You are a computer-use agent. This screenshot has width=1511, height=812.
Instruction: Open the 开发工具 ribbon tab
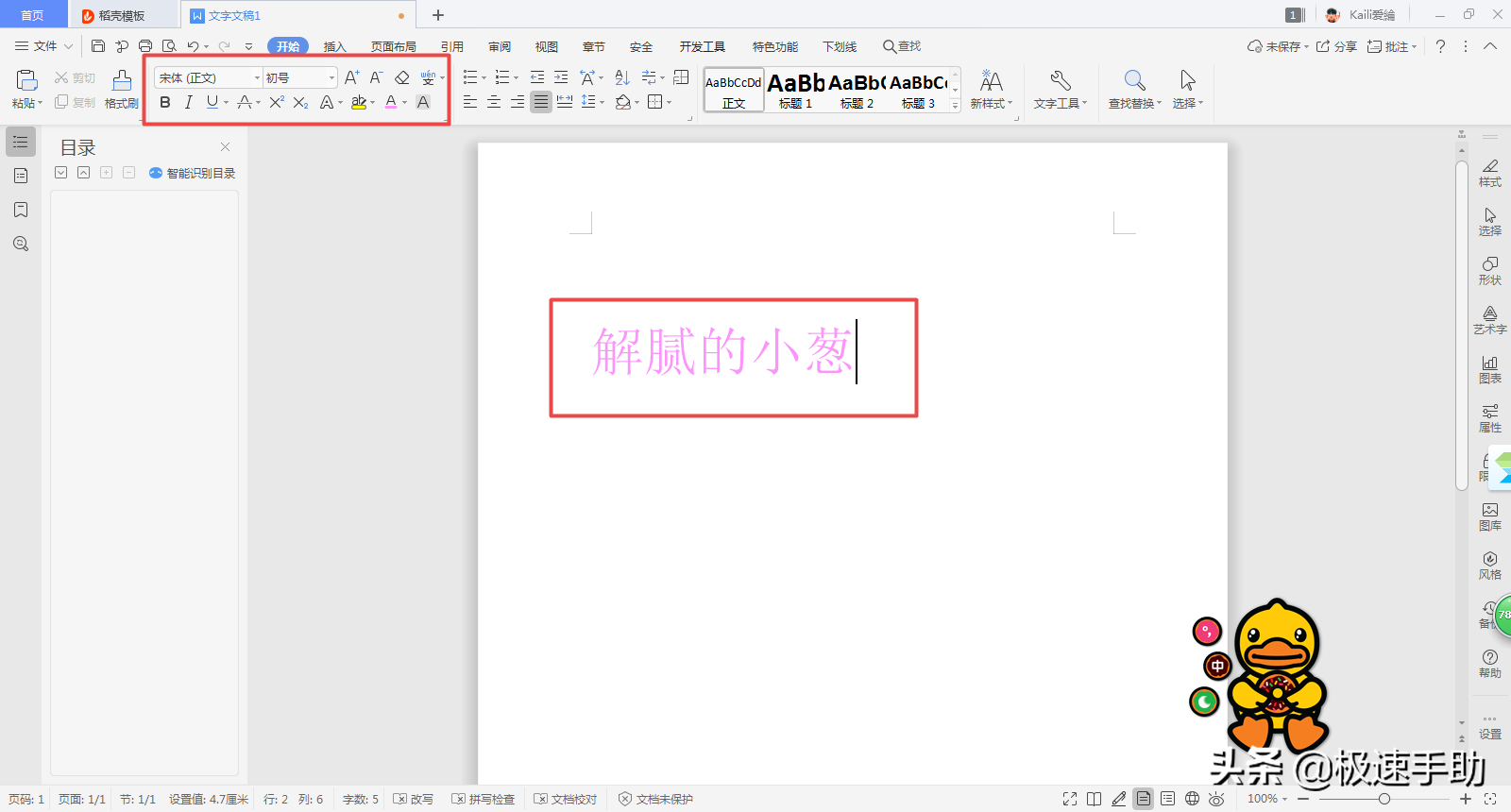tap(703, 46)
